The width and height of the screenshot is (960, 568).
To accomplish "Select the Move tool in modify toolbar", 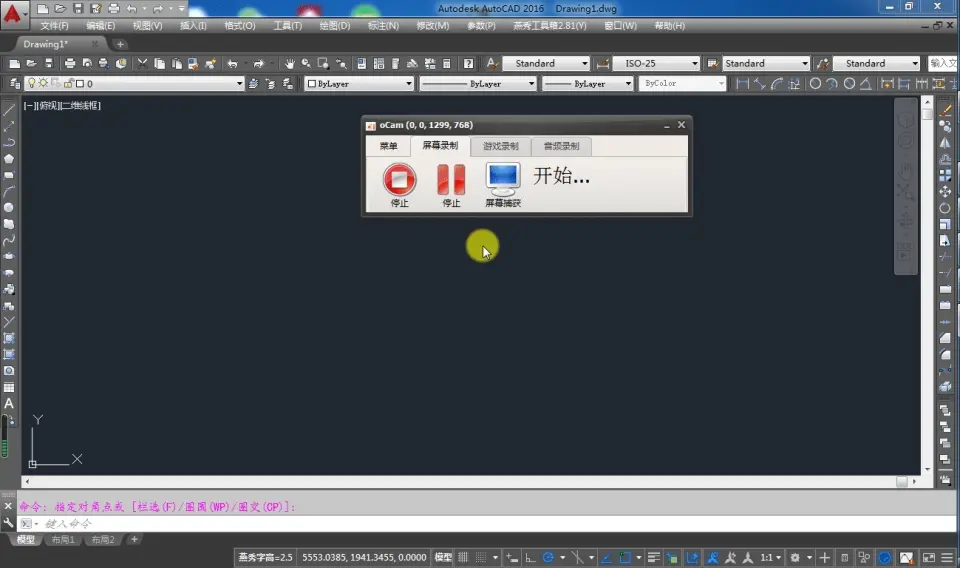I will coord(945,192).
